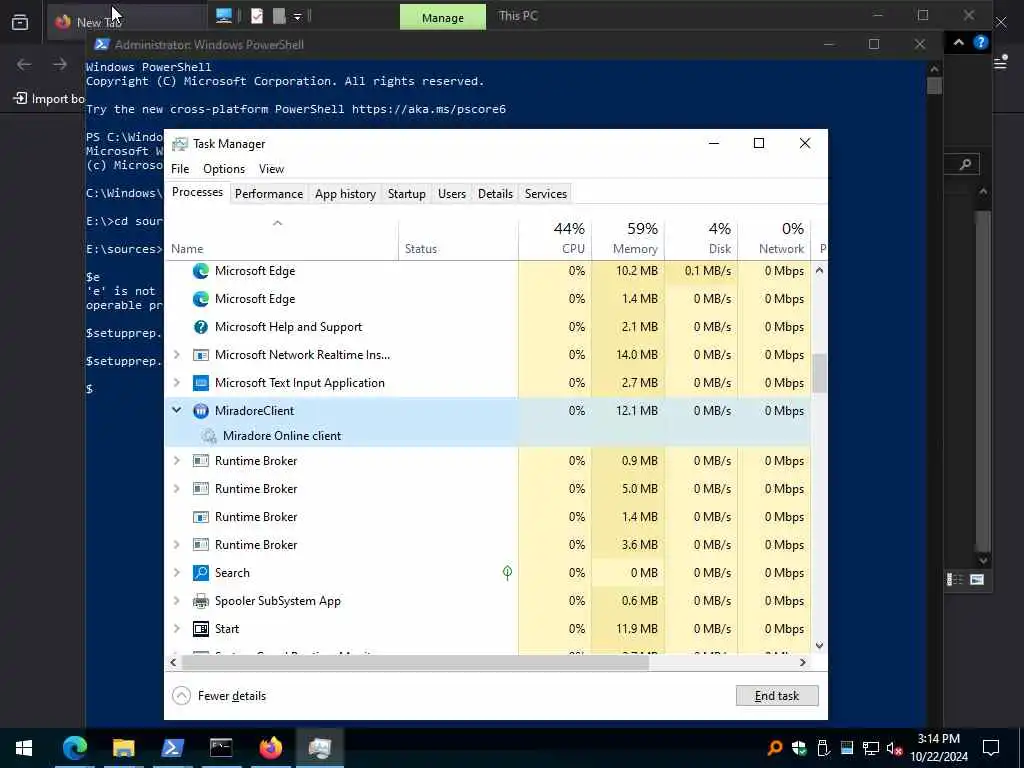Open Command Prompt from the taskbar
1024x768 pixels.
[221, 748]
